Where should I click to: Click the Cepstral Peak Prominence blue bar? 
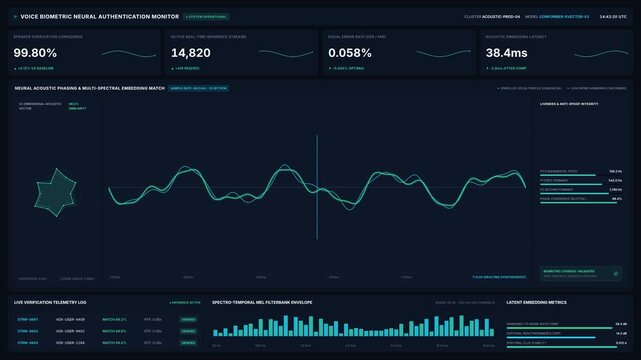point(551,338)
